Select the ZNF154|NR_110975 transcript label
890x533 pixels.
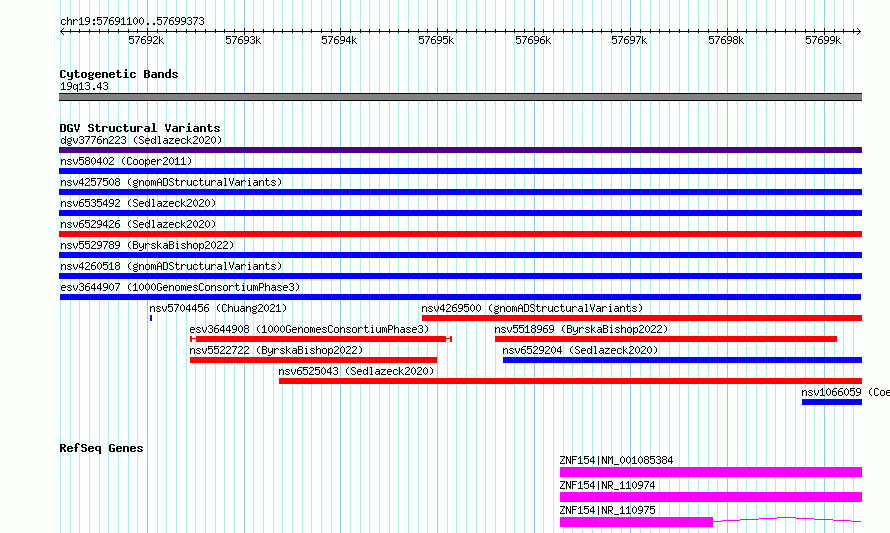click(x=607, y=510)
